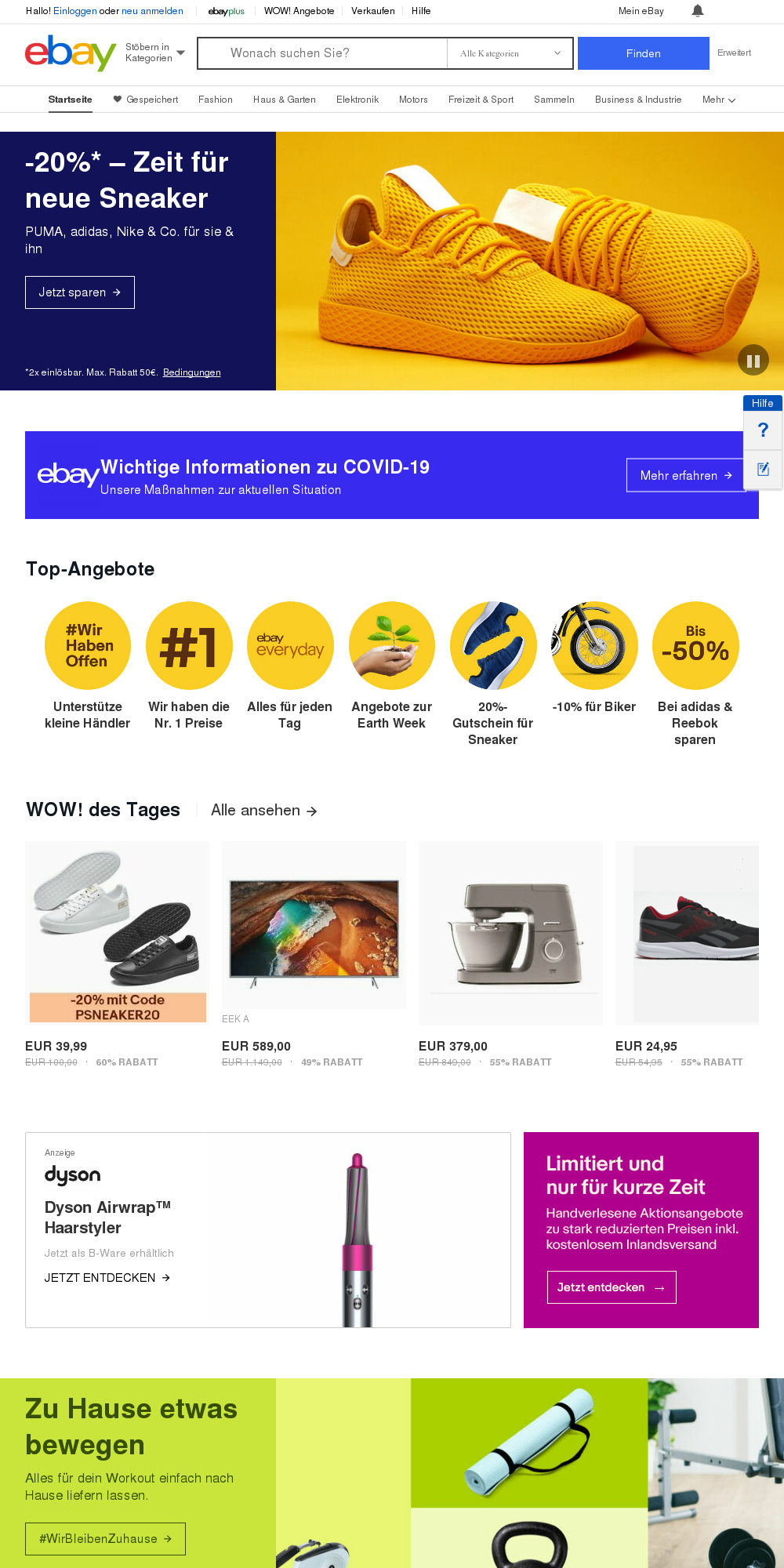Open the feedback note icon
Screen dimensions: 784x1568
pyautogui.click(x=763, y=469)
